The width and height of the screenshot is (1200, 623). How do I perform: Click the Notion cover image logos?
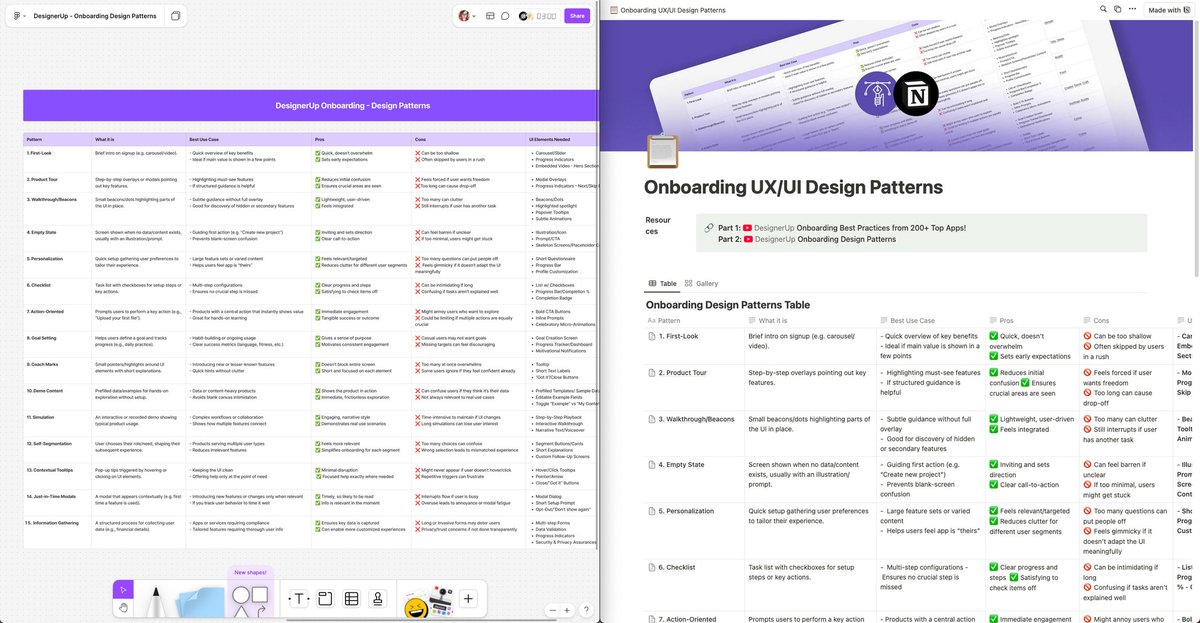click(896, 96)
